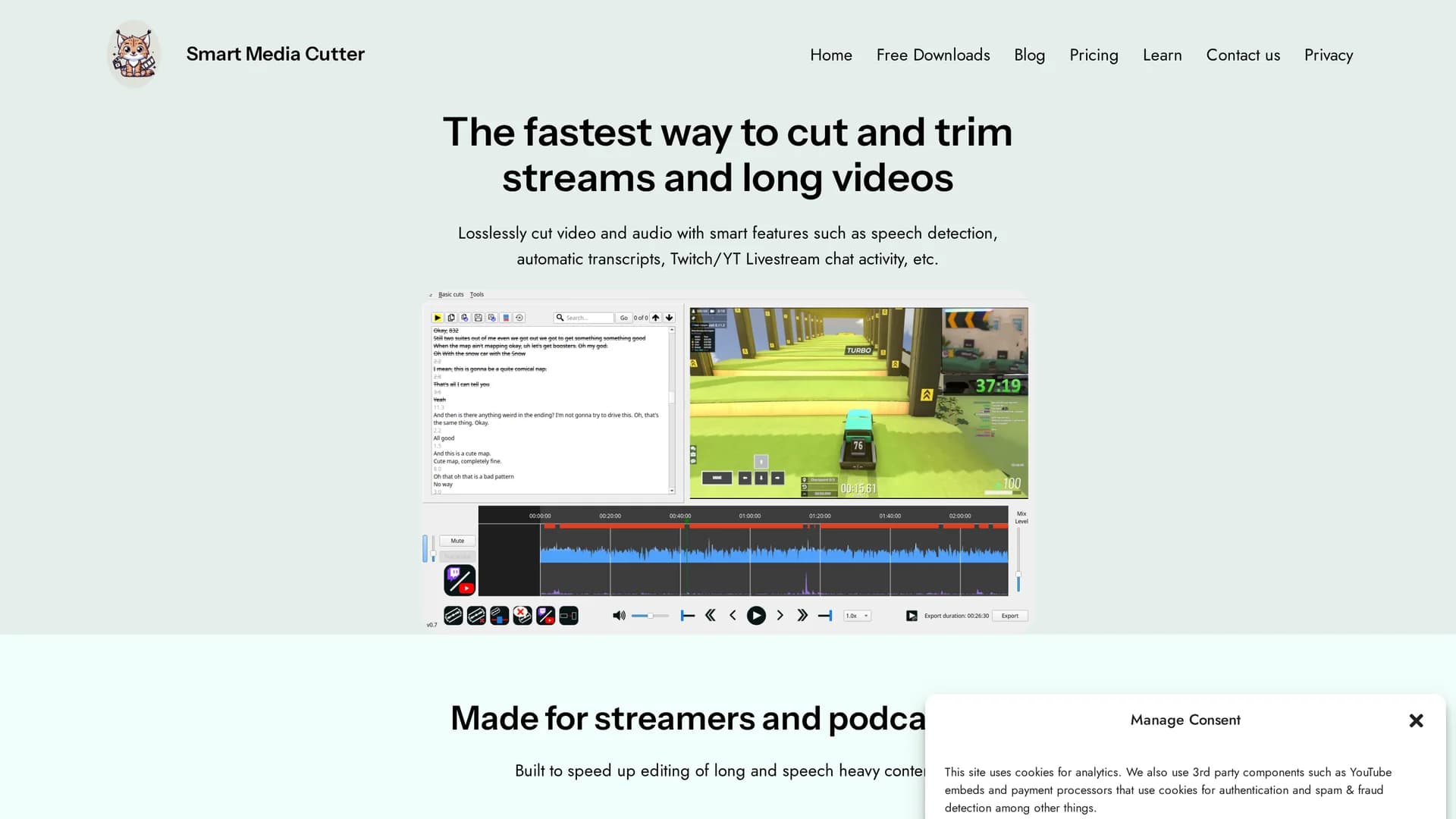The image size is (1456, 819).
Task: Open the Contact us page
Action: coord(1243,55)
